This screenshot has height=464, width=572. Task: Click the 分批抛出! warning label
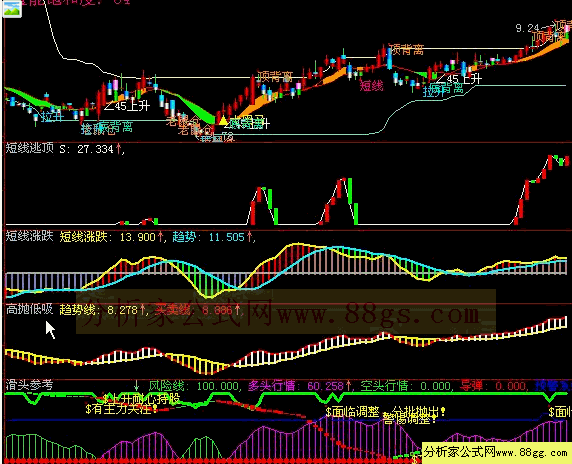point(419,412)
